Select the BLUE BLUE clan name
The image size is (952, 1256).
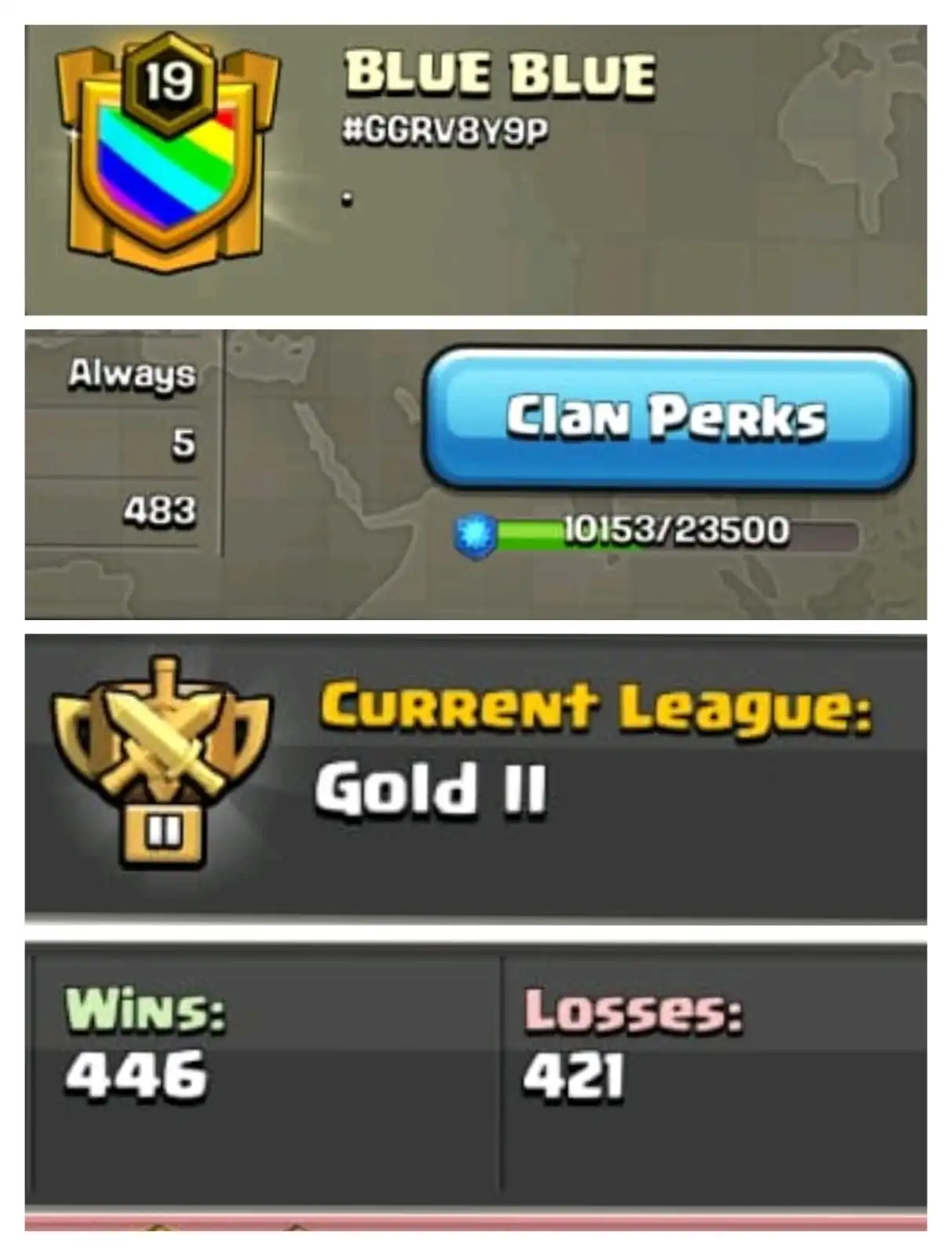(500, 74)
